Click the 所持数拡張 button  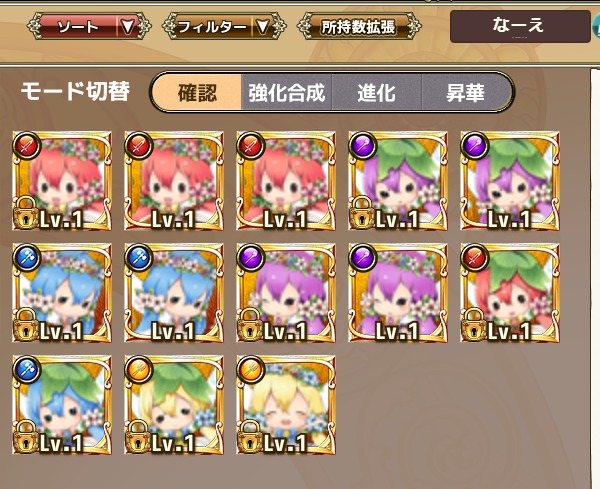point(359,26)
